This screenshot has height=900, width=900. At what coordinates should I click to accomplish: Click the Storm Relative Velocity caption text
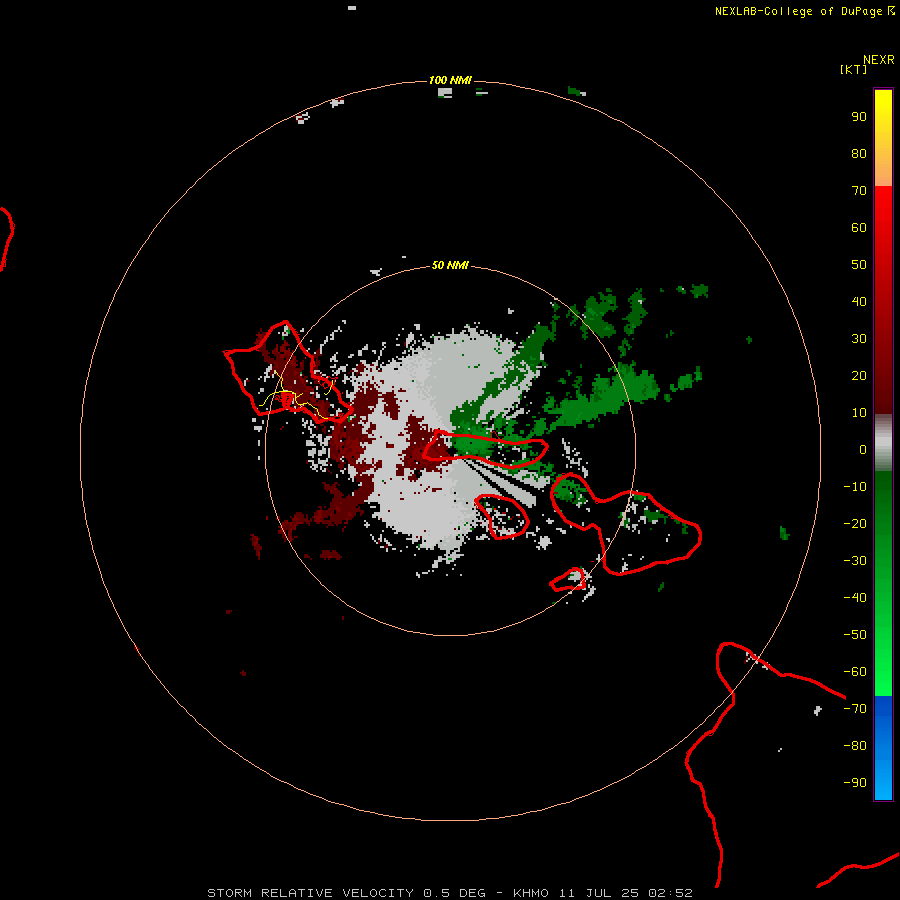[x=449, y=893]
